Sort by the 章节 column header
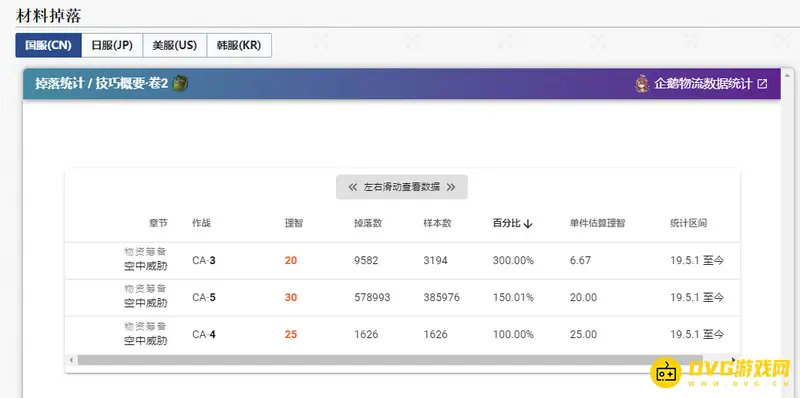800x398 pixels. click(x=158, y=223)
